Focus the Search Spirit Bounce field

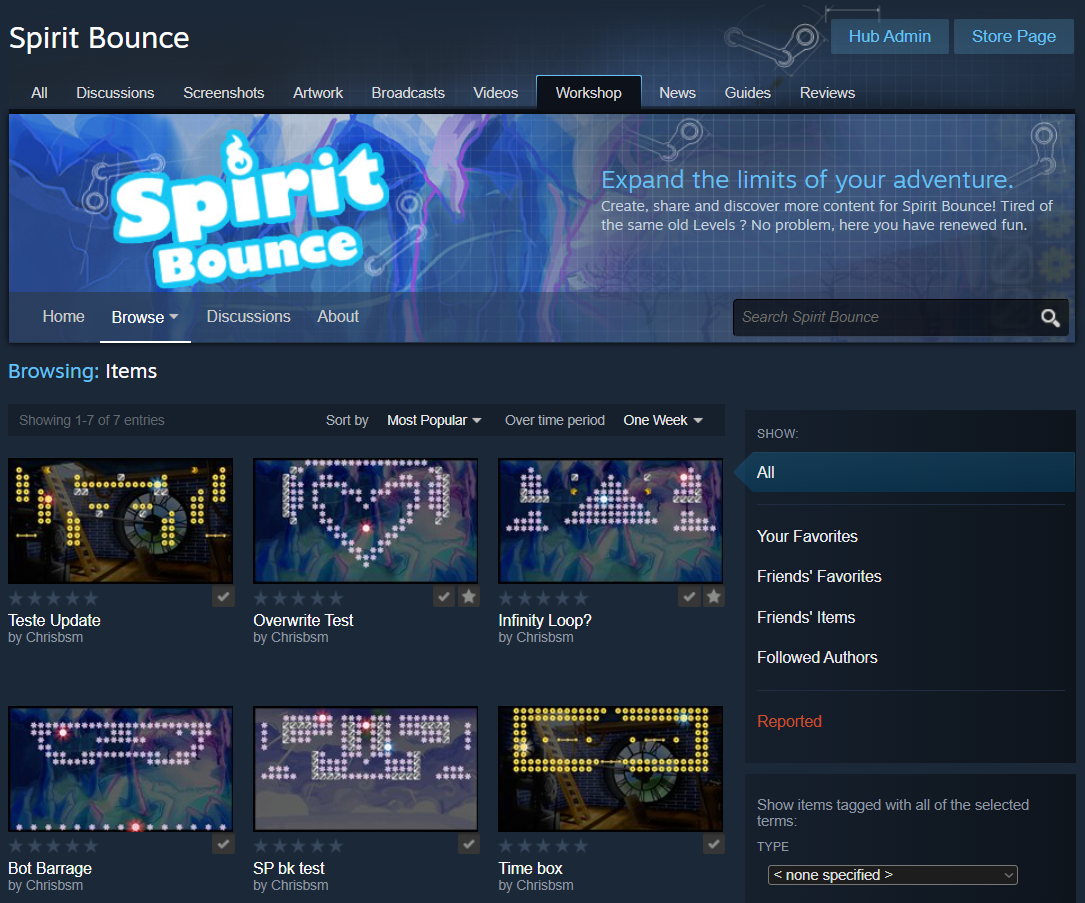(x=882, y=318)
